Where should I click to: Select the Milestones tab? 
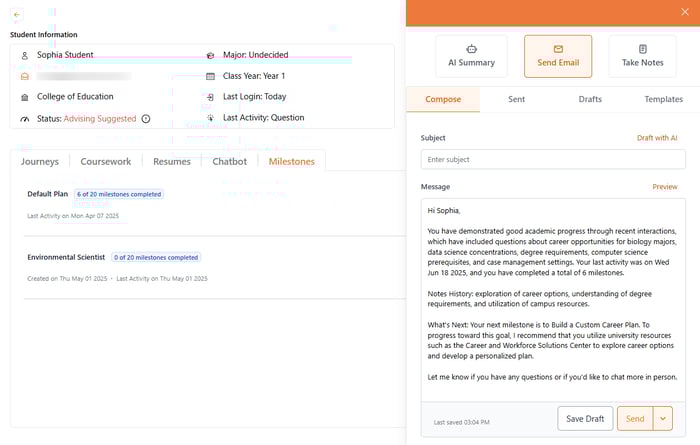pos(292,162)
